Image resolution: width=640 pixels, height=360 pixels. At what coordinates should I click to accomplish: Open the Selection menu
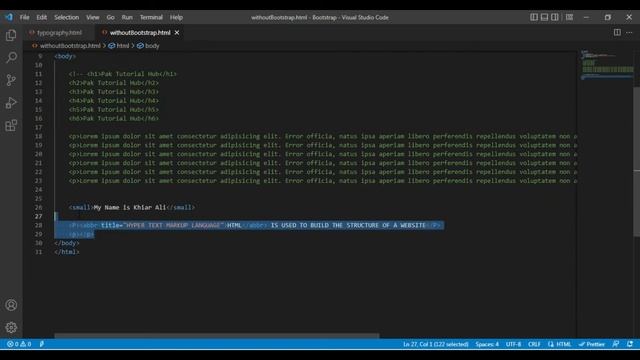coord(67,17)
